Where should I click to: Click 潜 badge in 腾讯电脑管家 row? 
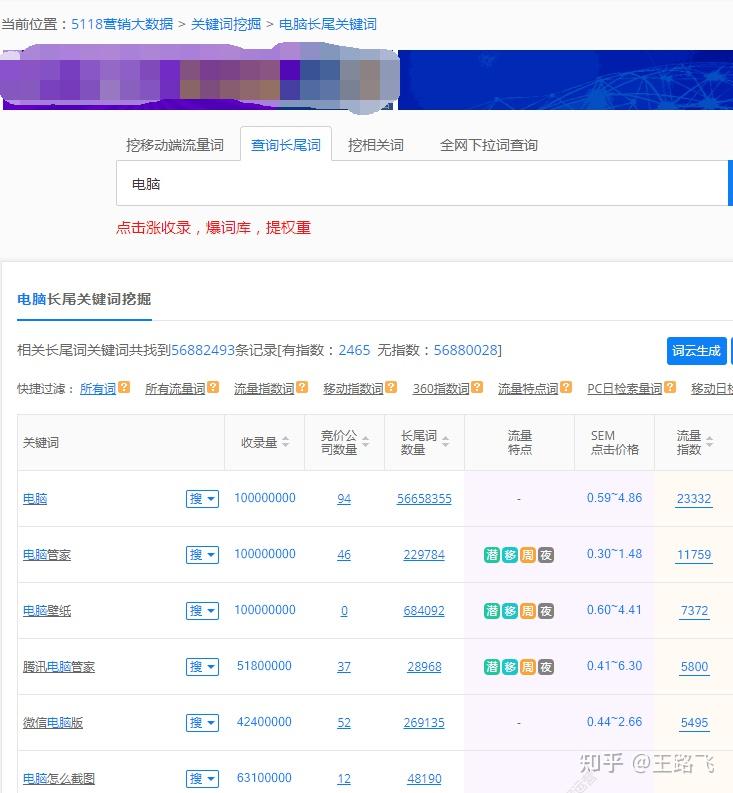pyautogui.click(x=492, y=667)
